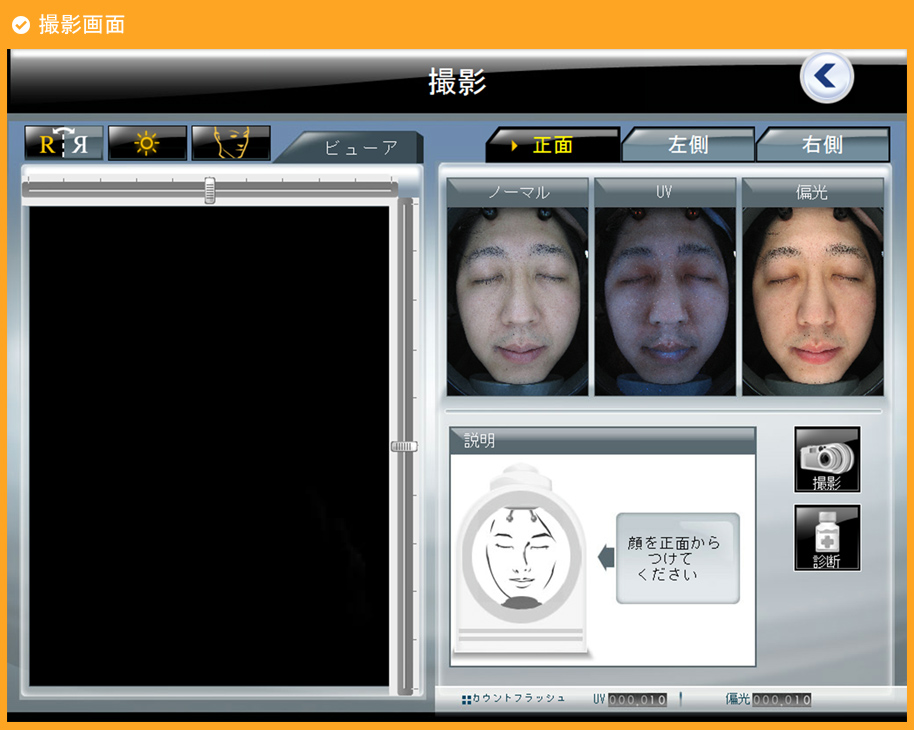Click the vertical slider handle beside viewer
Screen dimensions: 914x730
(x=404, y=446)
